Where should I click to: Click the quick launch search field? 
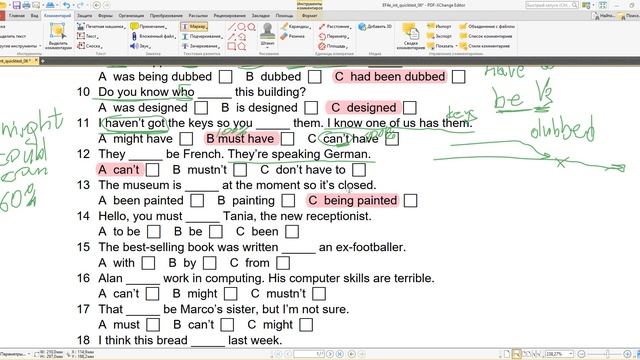tap(551, 5)
